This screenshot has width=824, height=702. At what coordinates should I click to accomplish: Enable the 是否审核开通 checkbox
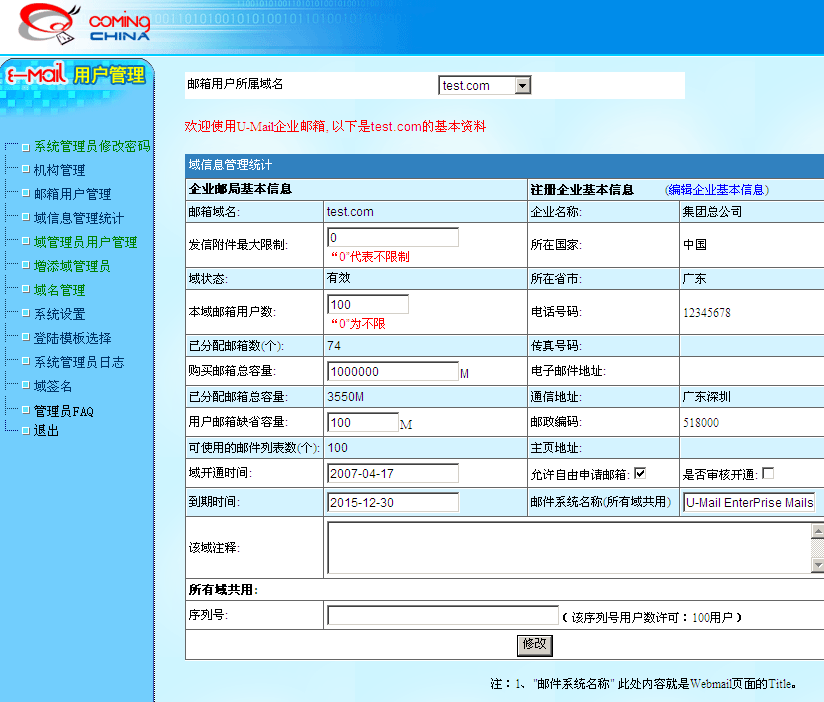tap(768, 473)
